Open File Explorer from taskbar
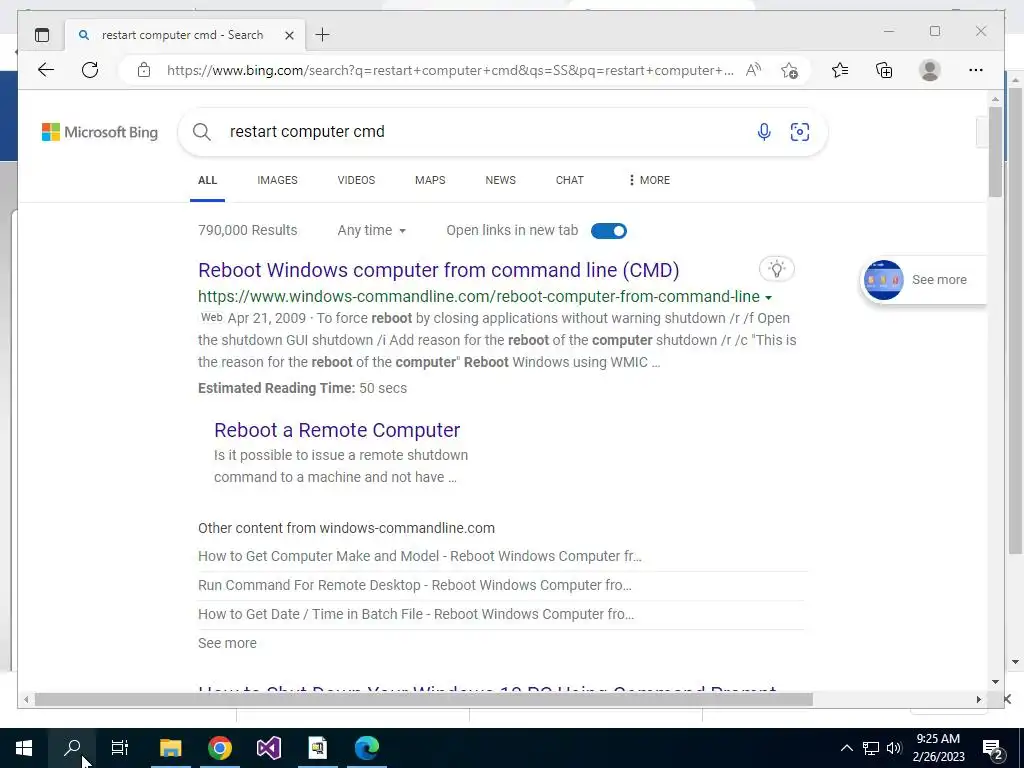 click(x=170, y=748)
